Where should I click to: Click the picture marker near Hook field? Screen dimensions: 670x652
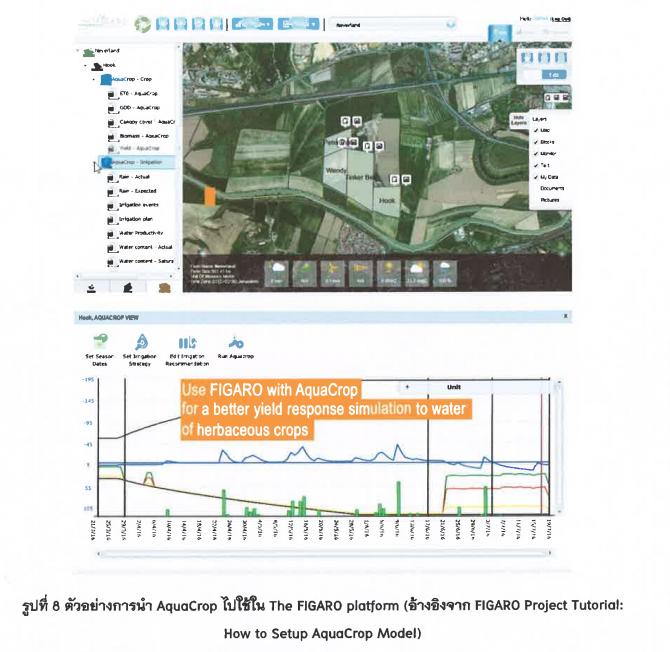tap(406, 179)
